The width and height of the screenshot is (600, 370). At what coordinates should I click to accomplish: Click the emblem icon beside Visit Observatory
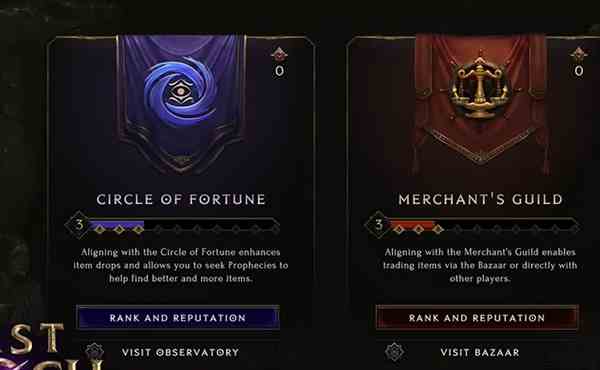pos(94,352)
